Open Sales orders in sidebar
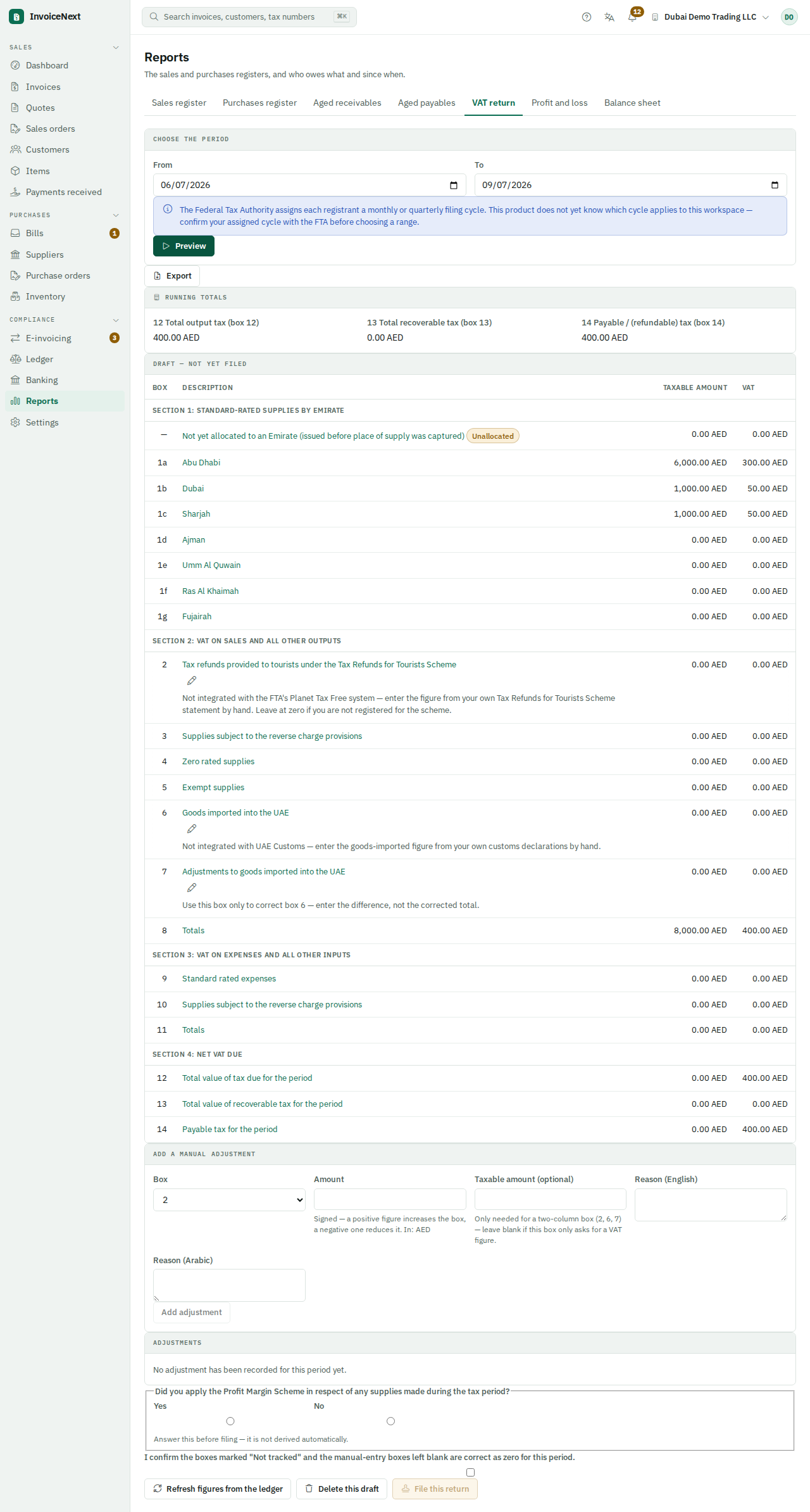The image size is (810, 1512). pos(65,129)
